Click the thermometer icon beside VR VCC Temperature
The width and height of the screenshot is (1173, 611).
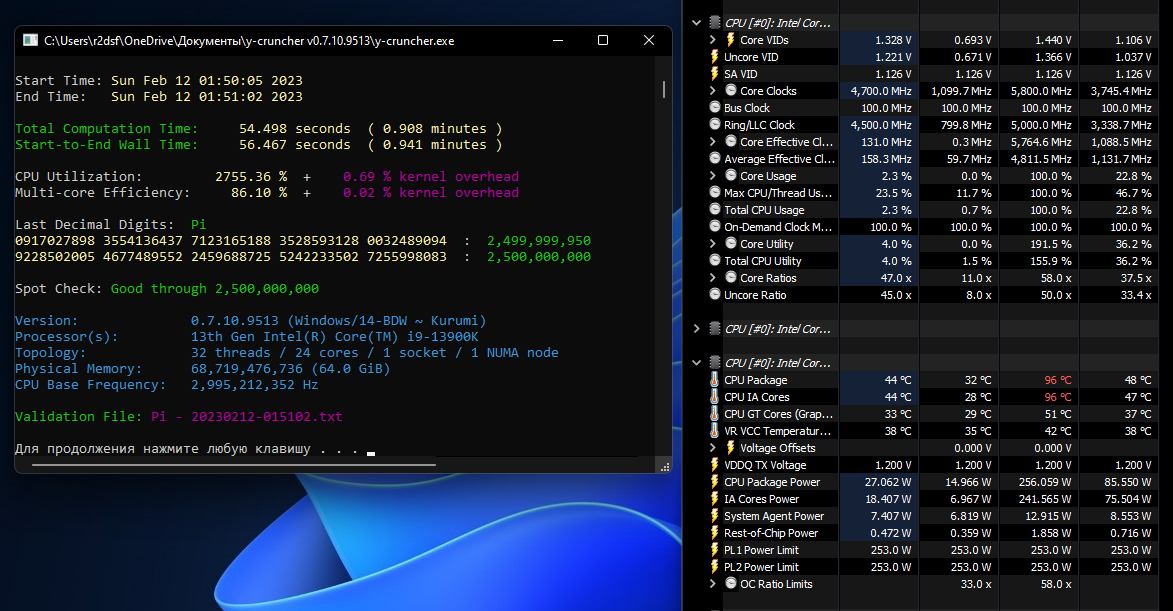coord(715,431)
